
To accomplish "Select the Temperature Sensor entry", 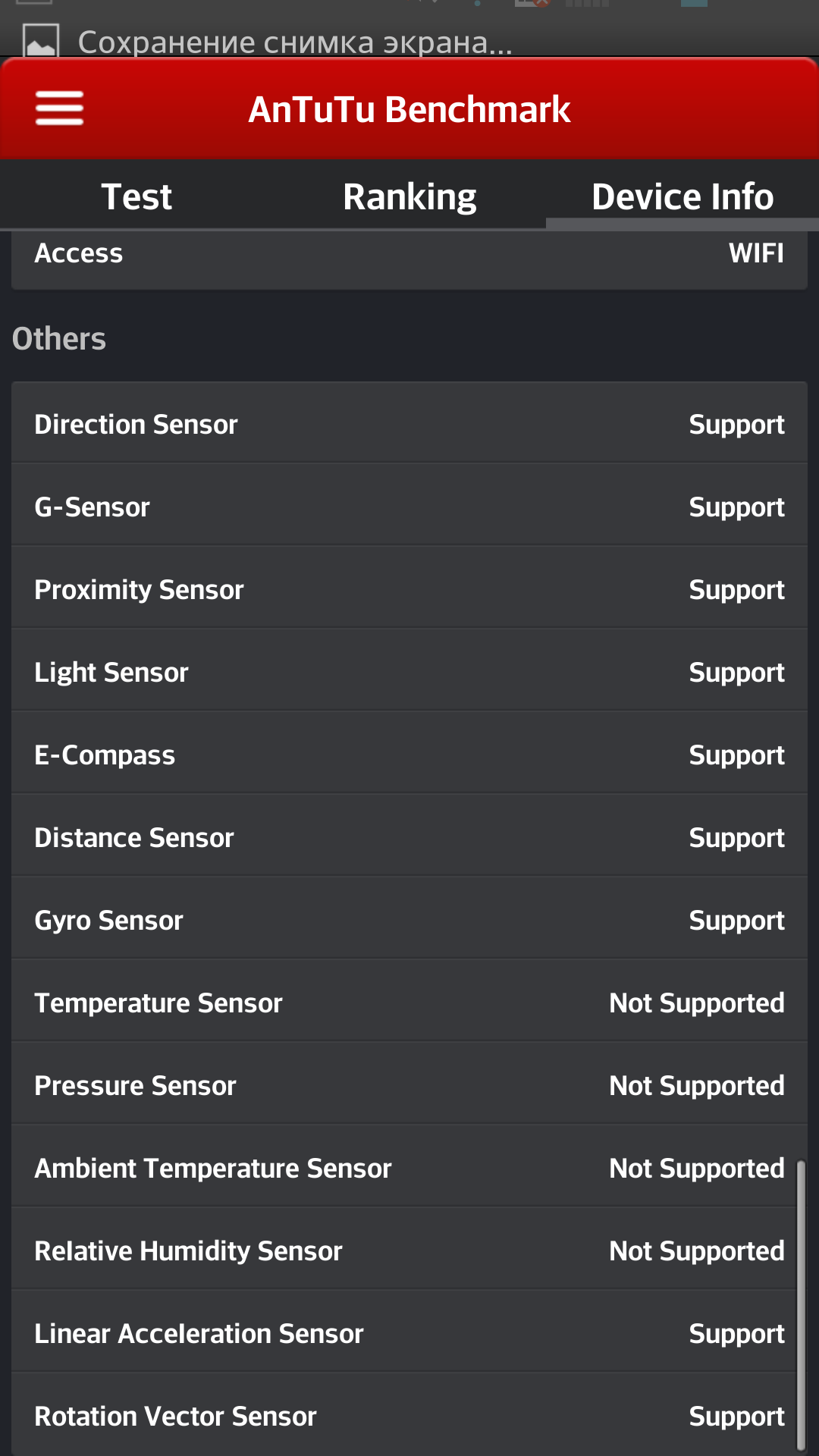I will tap(409, 1002).
